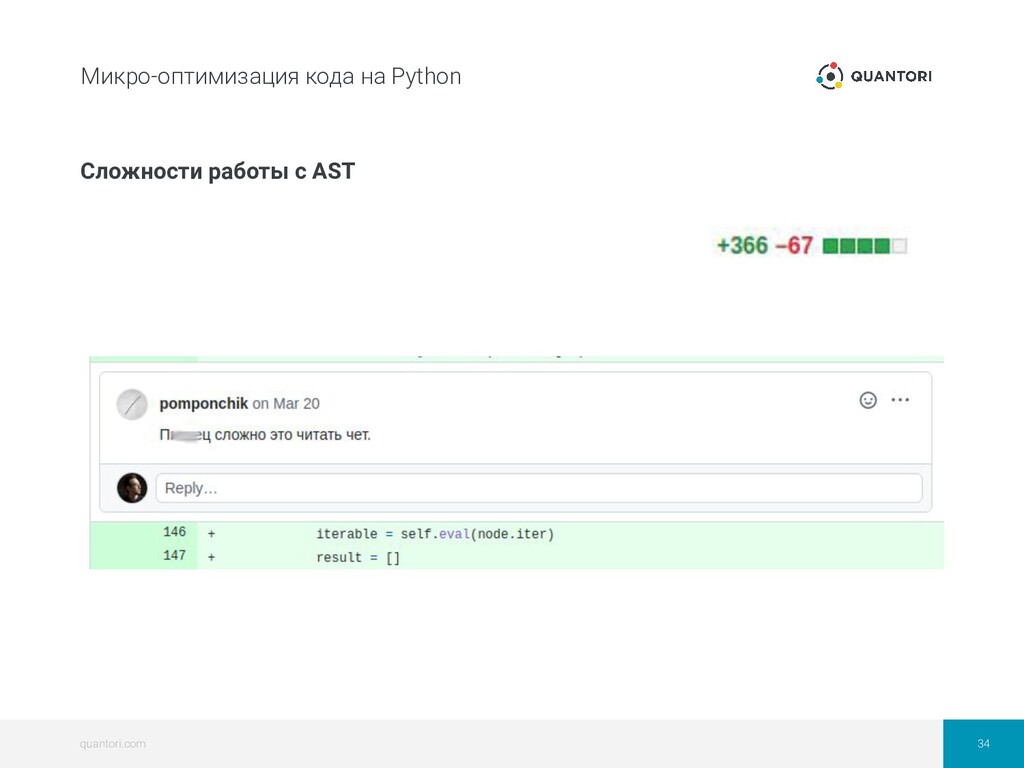This screenshot has height=768, width=1024.
Task: Select diff line number 147
Action: click(x=174, y=555)
